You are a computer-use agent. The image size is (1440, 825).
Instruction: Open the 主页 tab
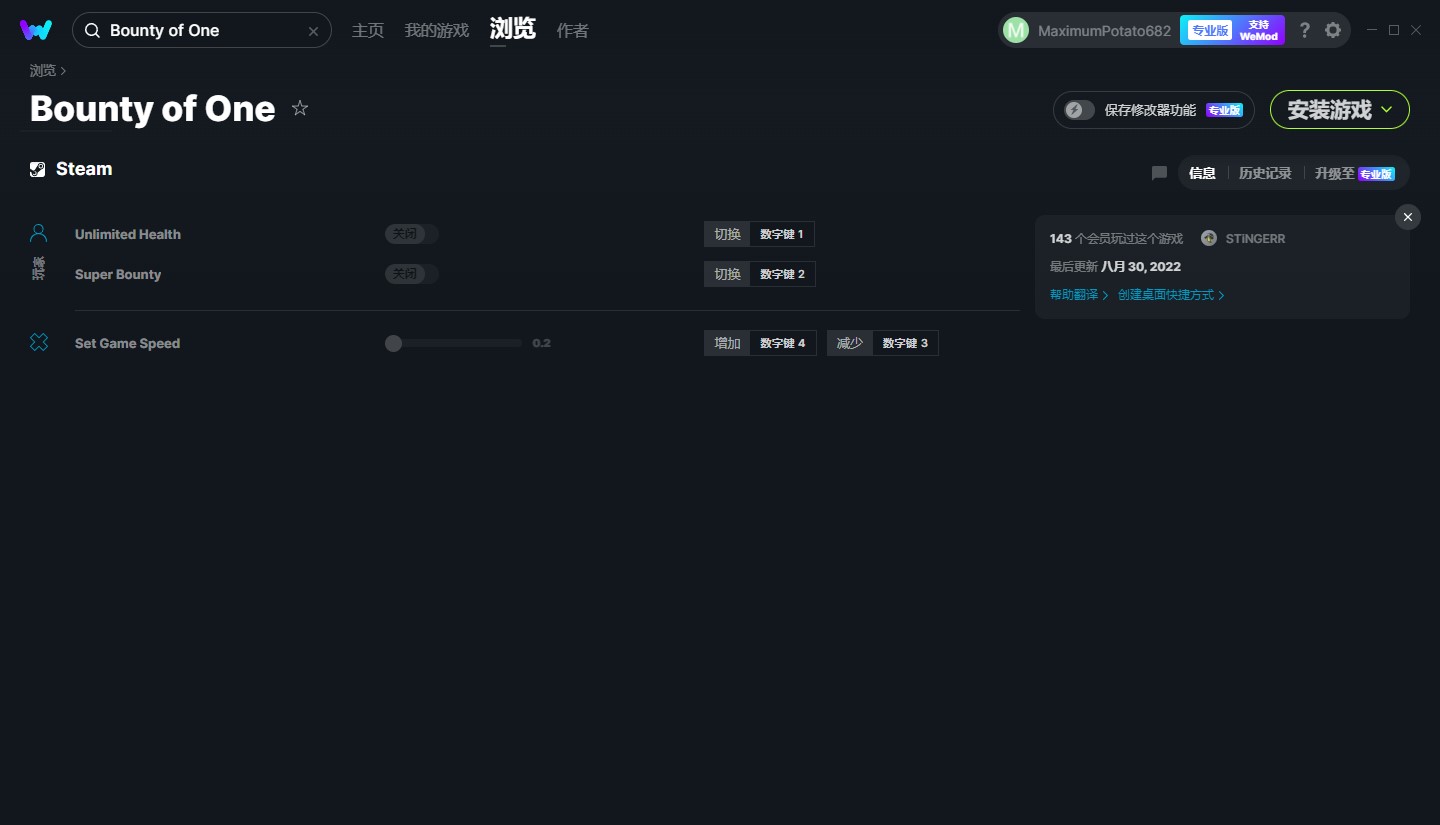pos(368,30)
